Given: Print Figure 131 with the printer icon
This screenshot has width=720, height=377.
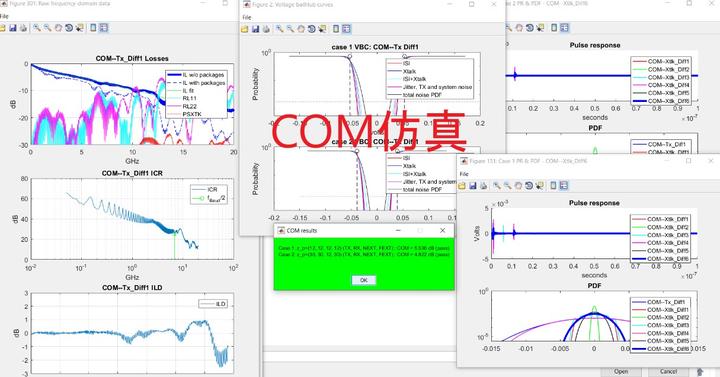Looking at the screenshot, I should coord(484,186).
